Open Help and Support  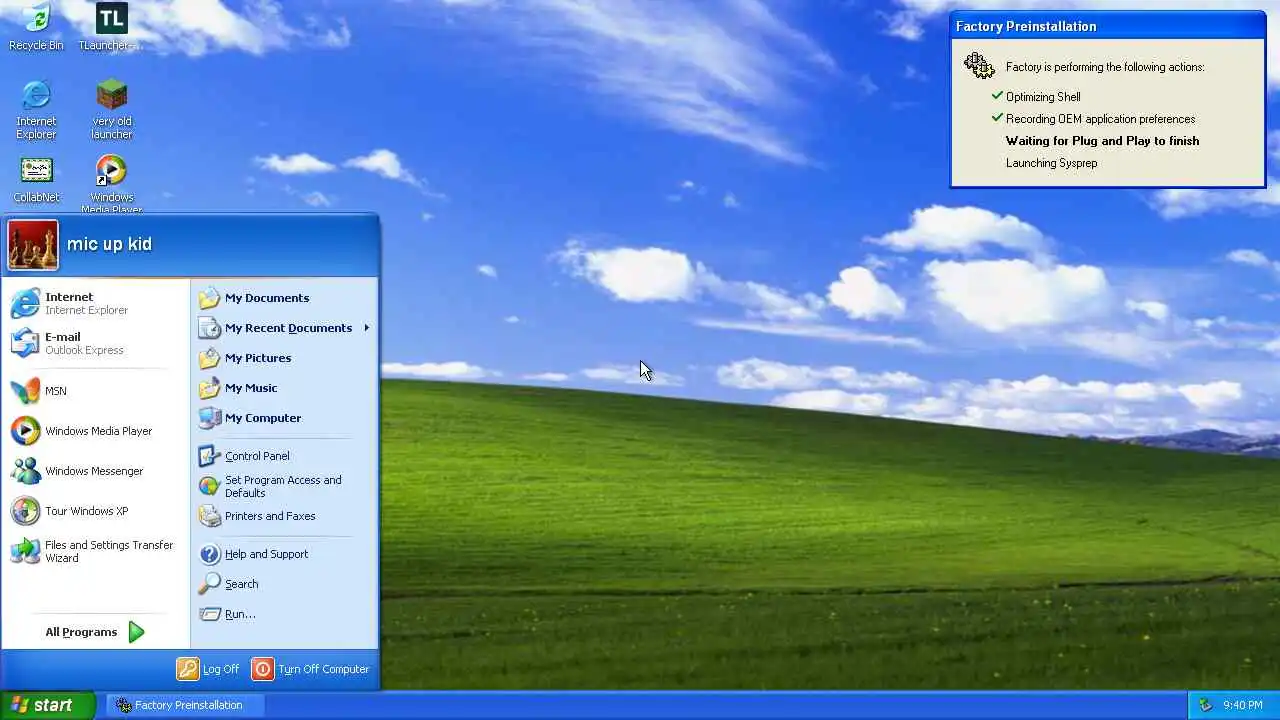point(284,554)
